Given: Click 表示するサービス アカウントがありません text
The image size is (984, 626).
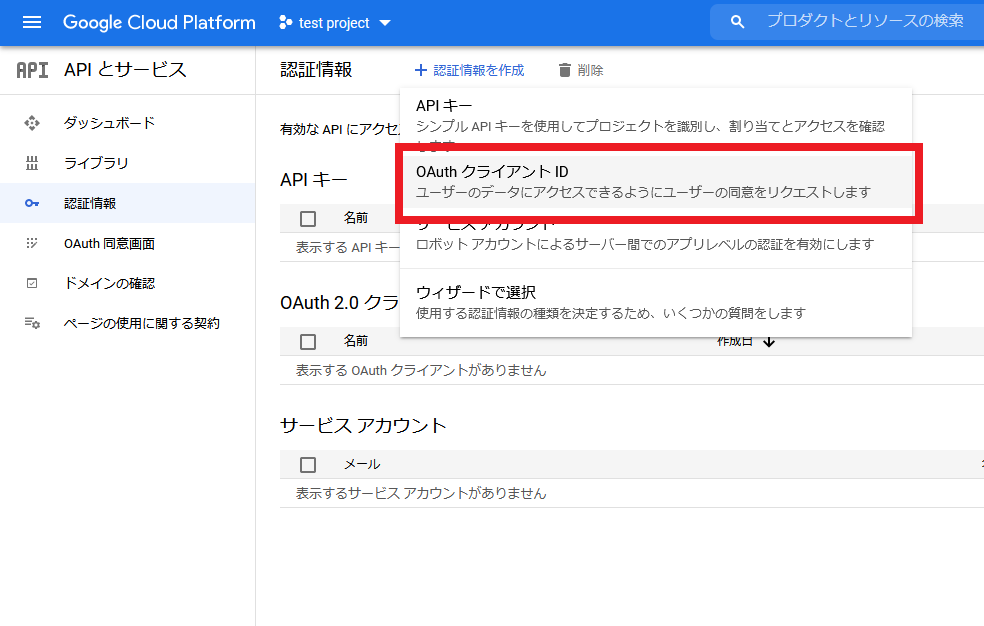Looking at the screenshot, I should [x=421, y=494].
